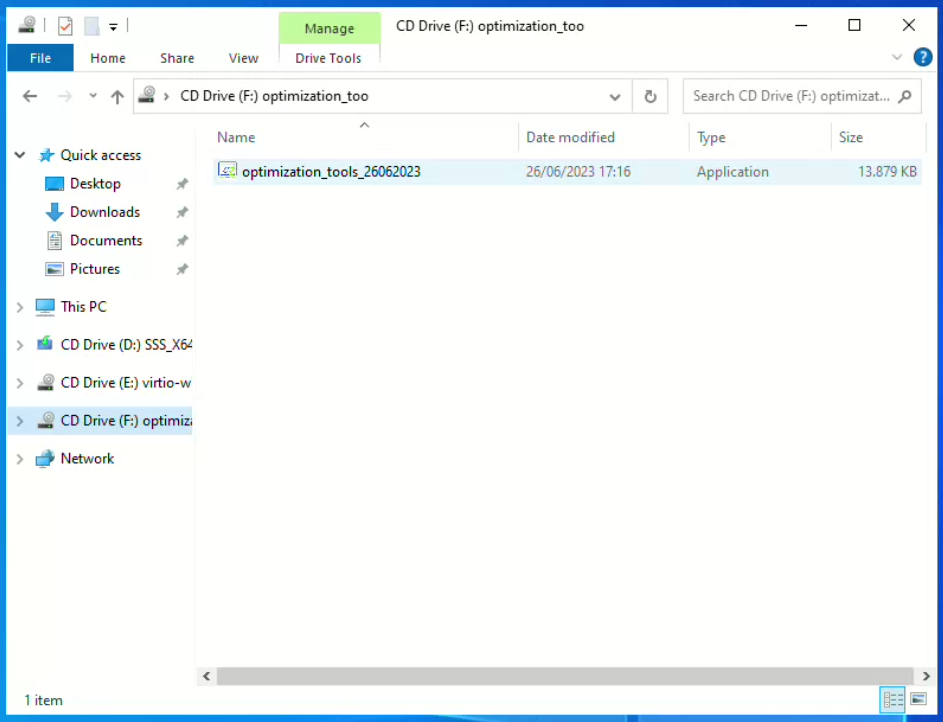Expand the This PC tree node

click(x=20, y=307)
